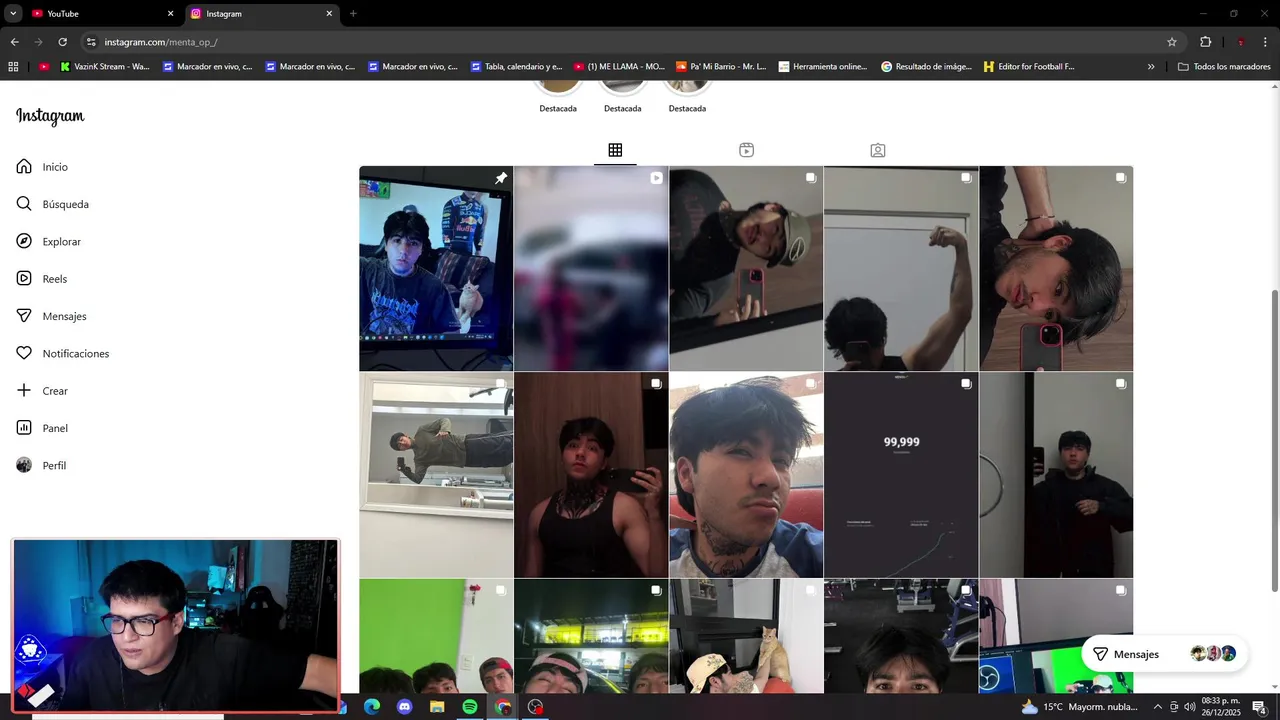Open the tab search dropdown arrow
The width and height of the screenshot is (1280, 720).
click(13, 14)
